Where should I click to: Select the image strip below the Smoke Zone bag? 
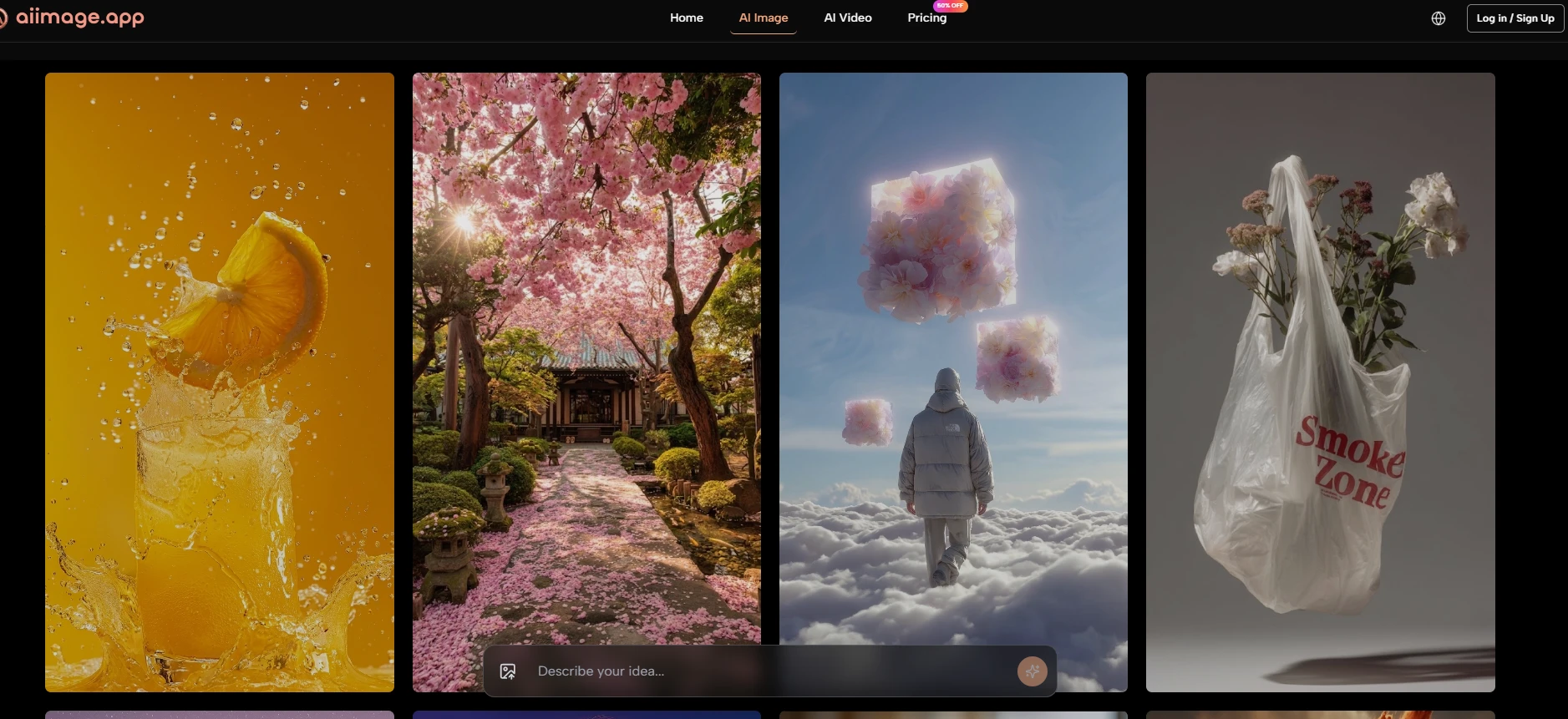tap(1320, 714)
